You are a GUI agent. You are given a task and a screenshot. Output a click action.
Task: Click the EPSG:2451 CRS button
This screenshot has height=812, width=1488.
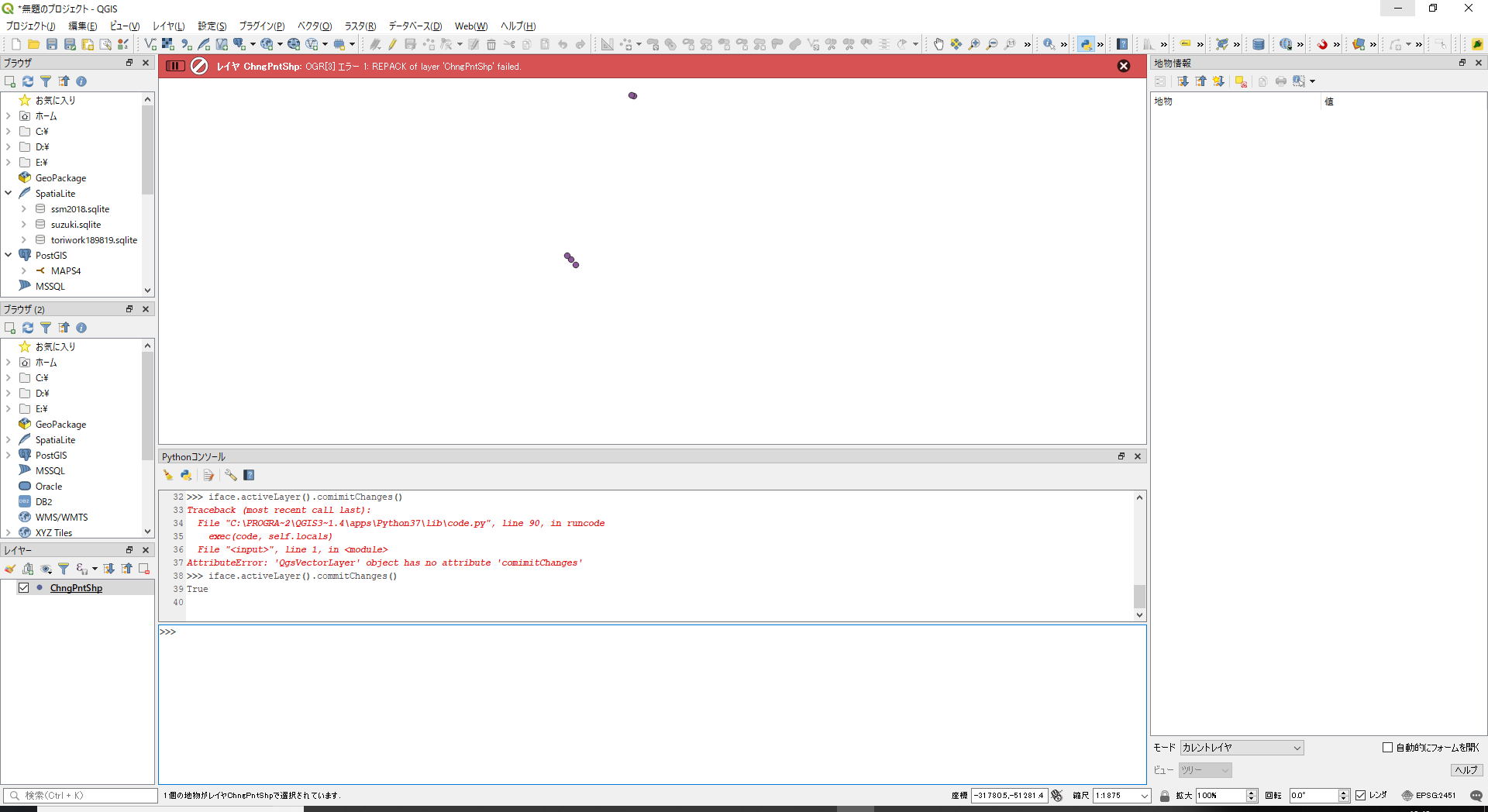click(1428, 795)
